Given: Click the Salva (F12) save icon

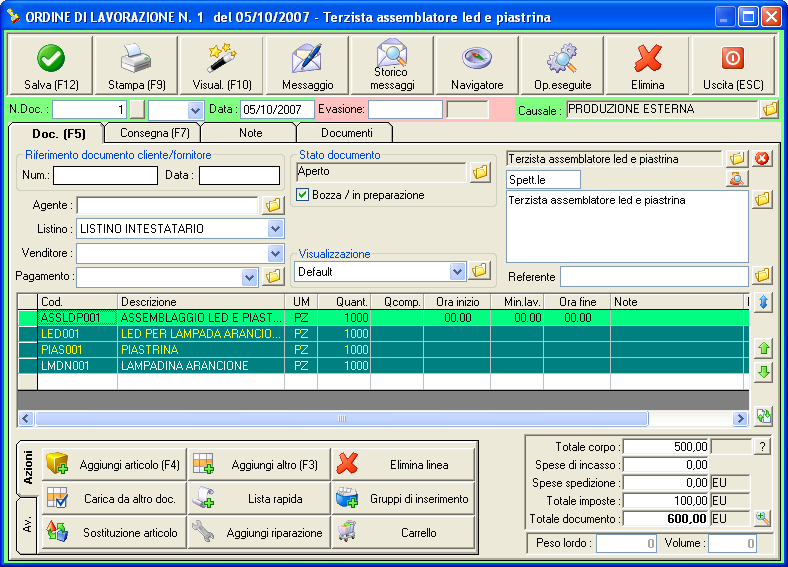Looking at the screenshot, I should click(x=50, y=66).
